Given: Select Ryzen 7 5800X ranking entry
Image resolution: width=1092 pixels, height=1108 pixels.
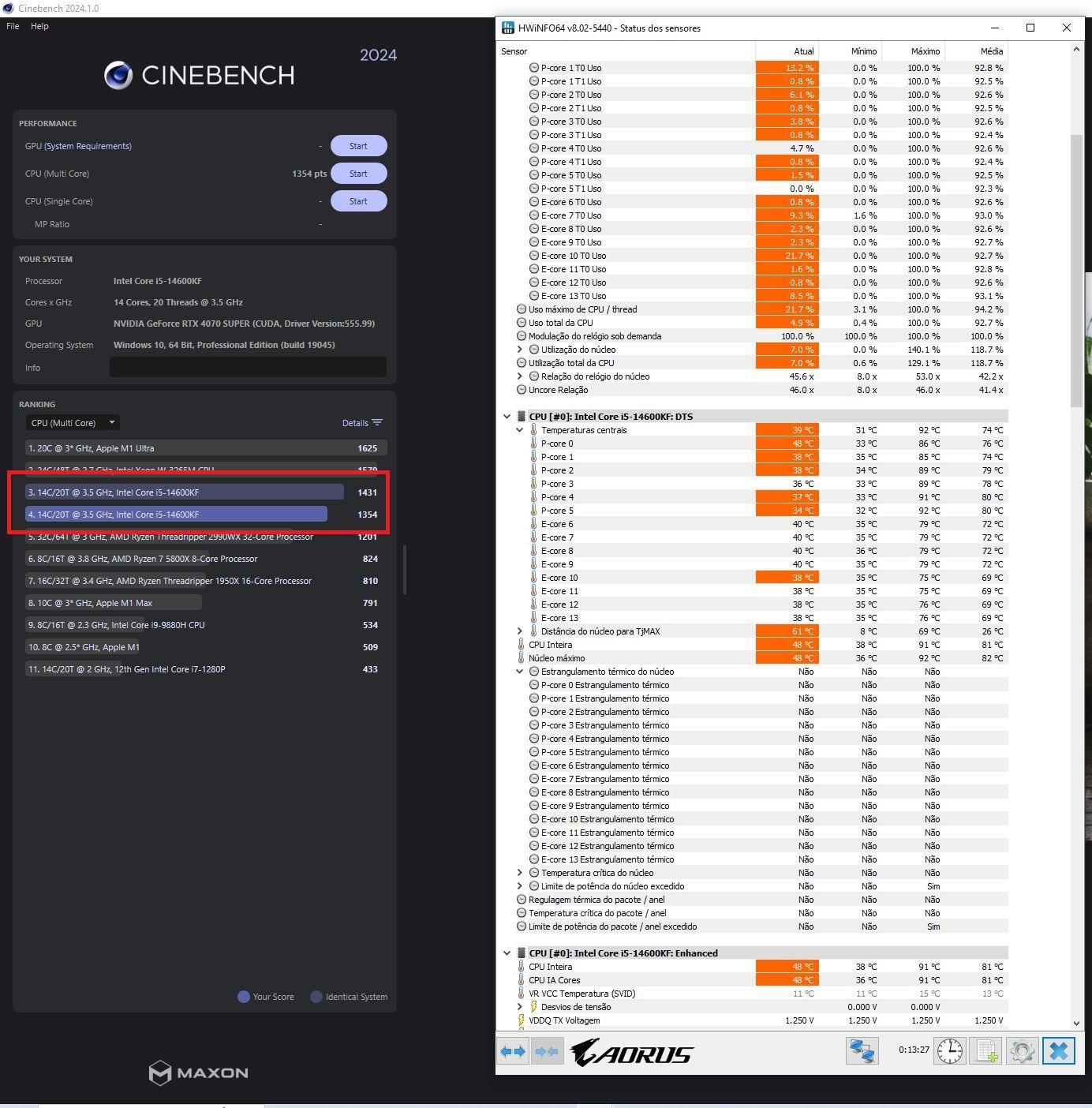Looking at the screenshot, I should click(206, 559).
